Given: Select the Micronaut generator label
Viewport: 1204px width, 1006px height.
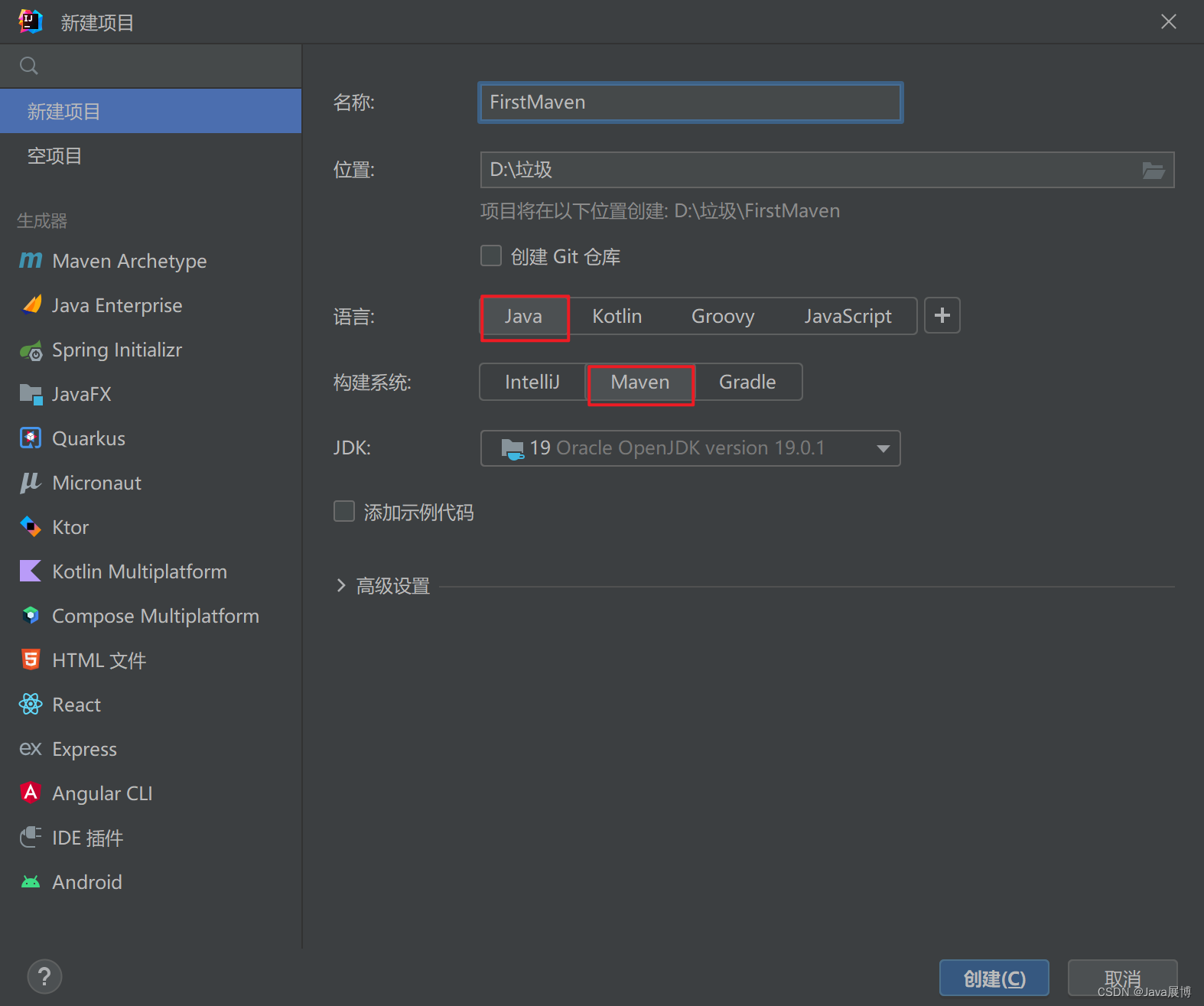Looking at the screenshot, I should (96, 483).
